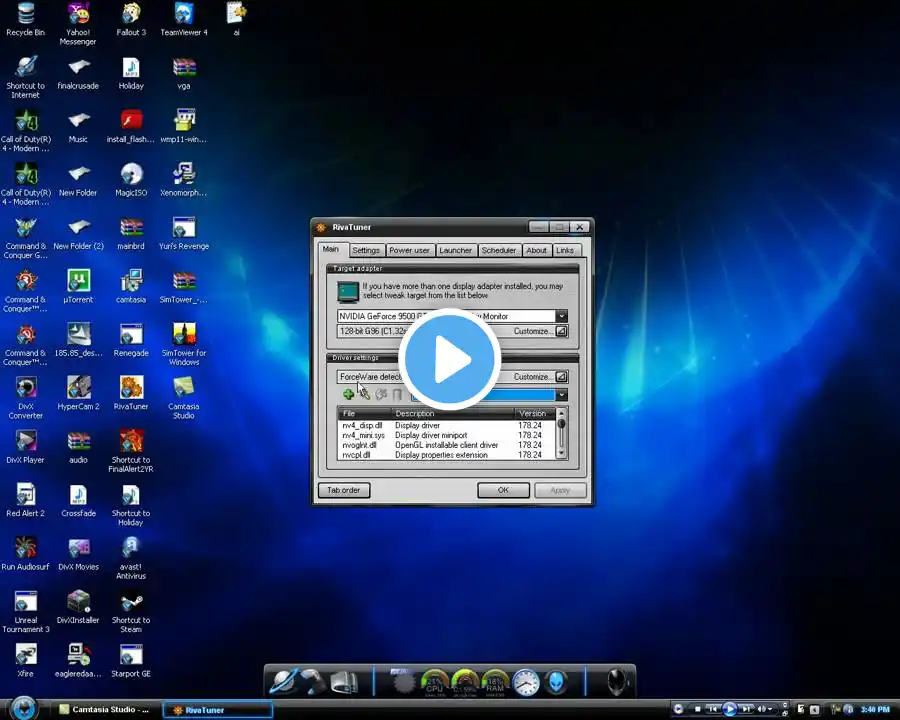Click the Recycle Bin desktop icon
Viewport: 900px width, 720px height.
click(x=25, y=20)
